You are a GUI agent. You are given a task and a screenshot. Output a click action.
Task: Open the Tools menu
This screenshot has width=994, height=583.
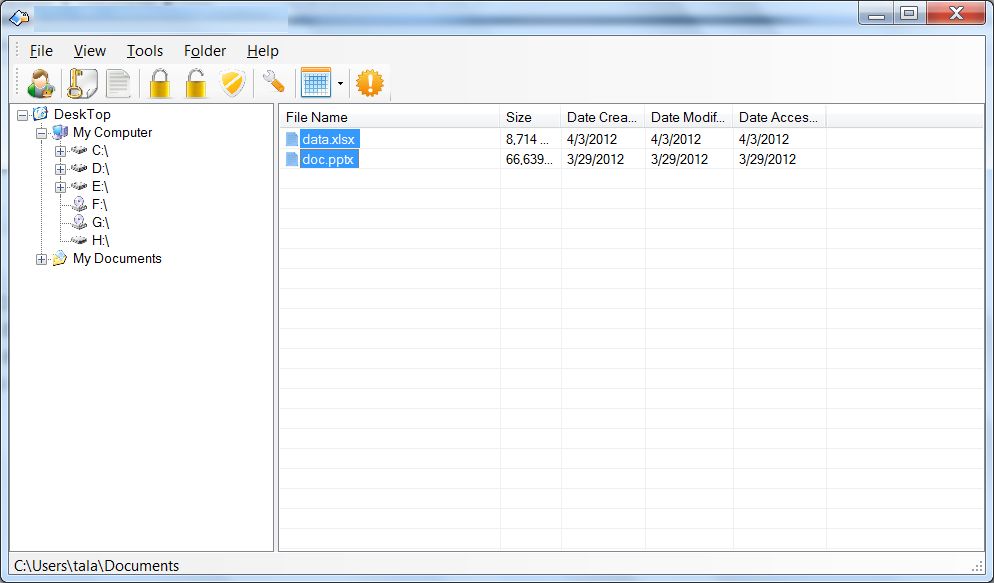pyautogui.click(x=145, y=51)
